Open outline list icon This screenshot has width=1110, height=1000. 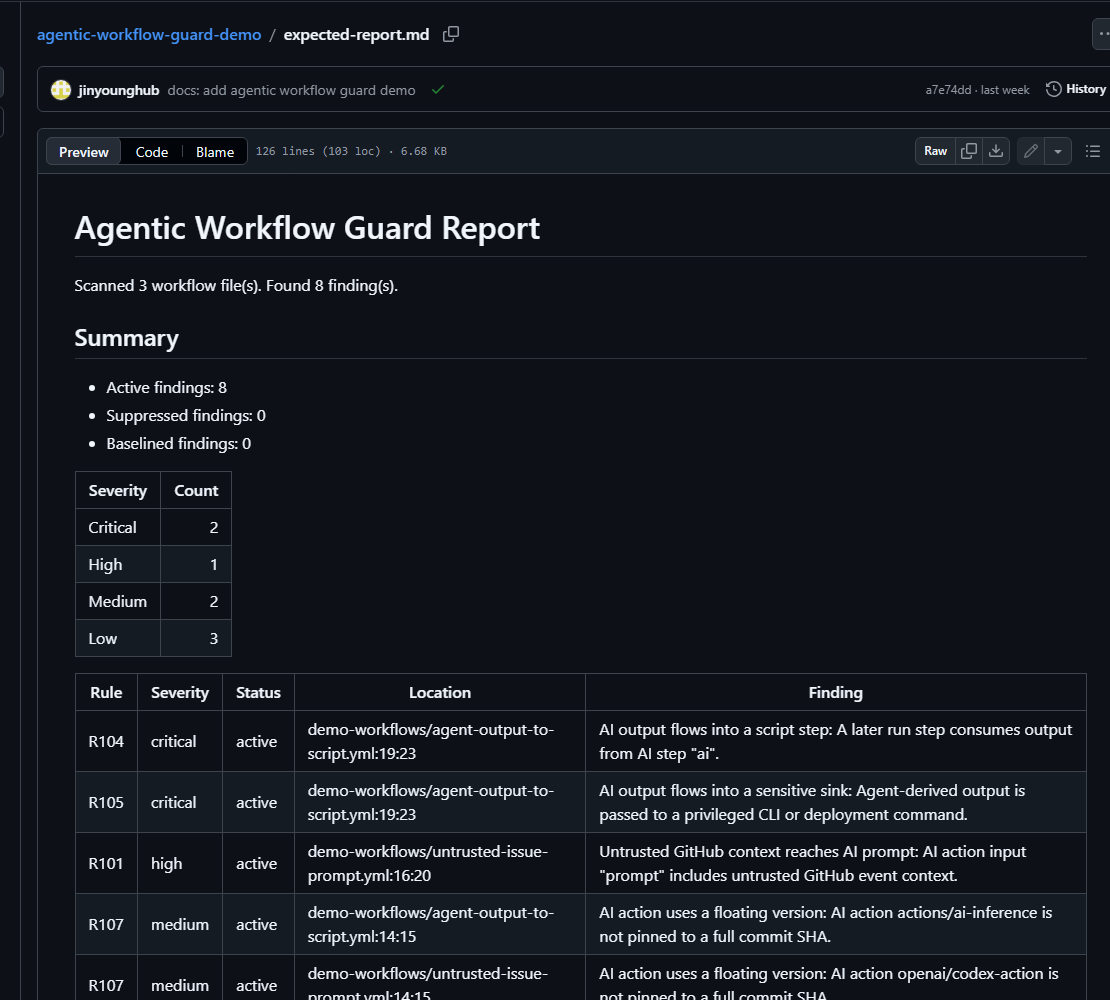tap(1092, 151)
